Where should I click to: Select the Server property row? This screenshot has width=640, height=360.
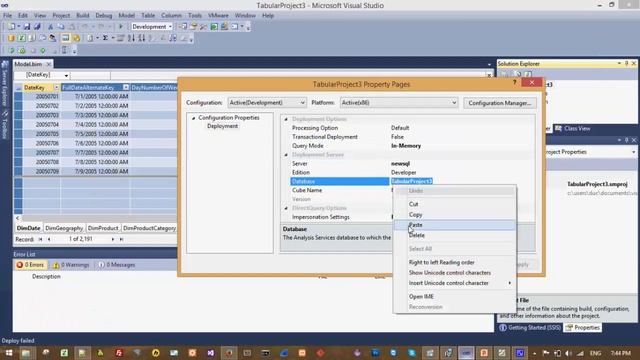coord(407,164)
